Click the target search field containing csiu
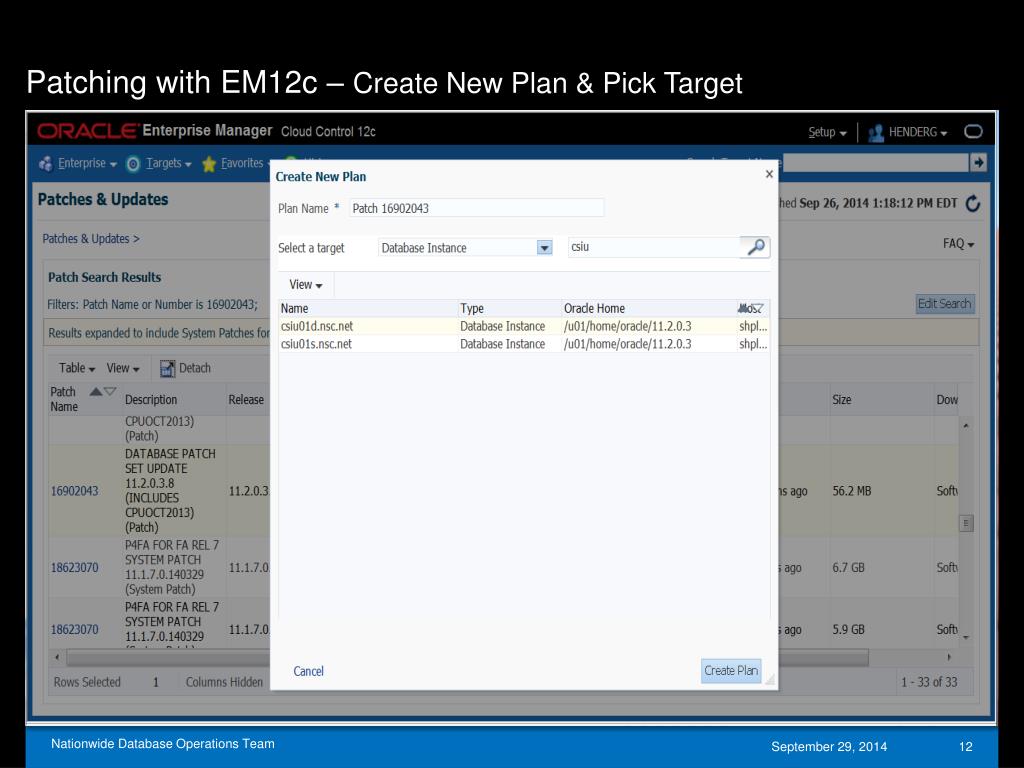Viewport: 1024px width, 768px height. point(654,247)
